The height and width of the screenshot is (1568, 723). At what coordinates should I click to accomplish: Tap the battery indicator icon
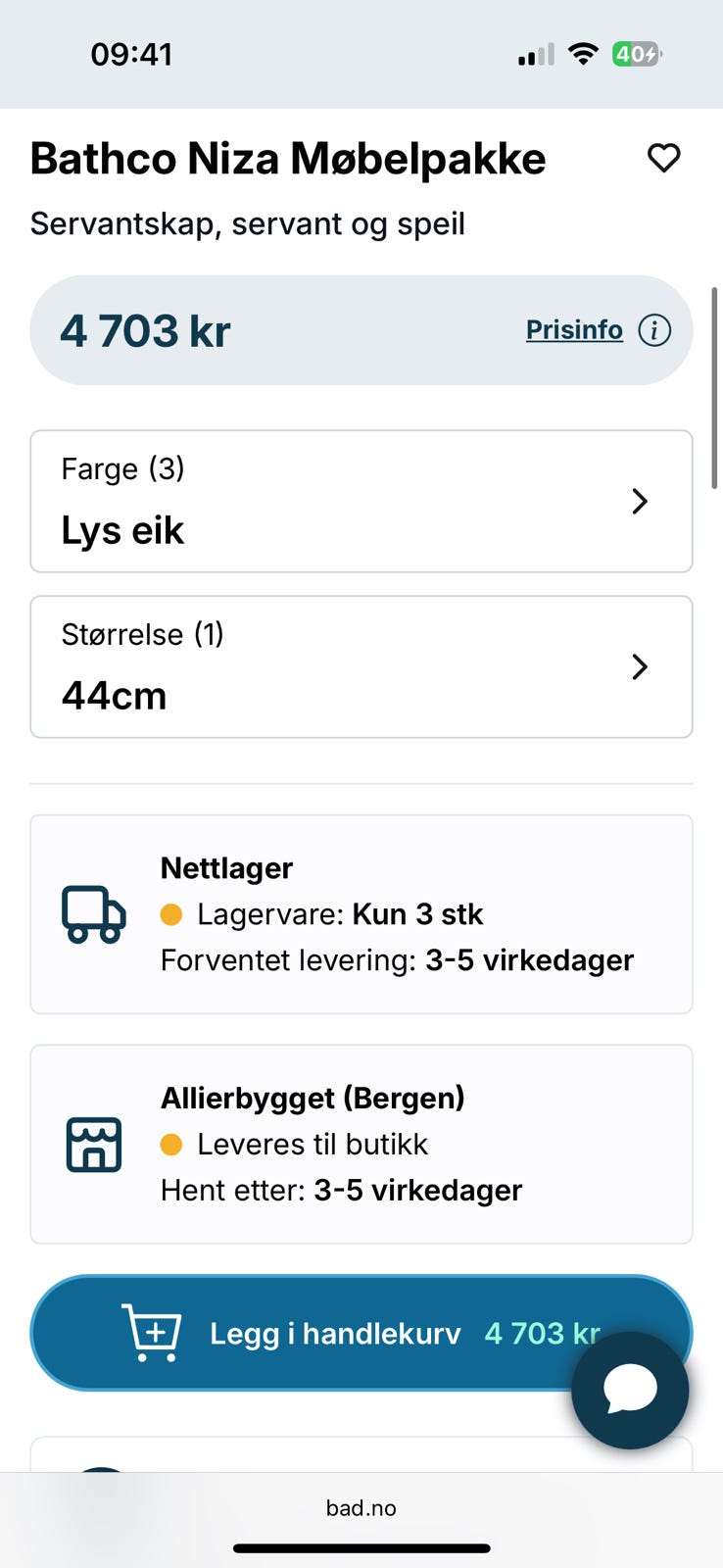point(636,55)
